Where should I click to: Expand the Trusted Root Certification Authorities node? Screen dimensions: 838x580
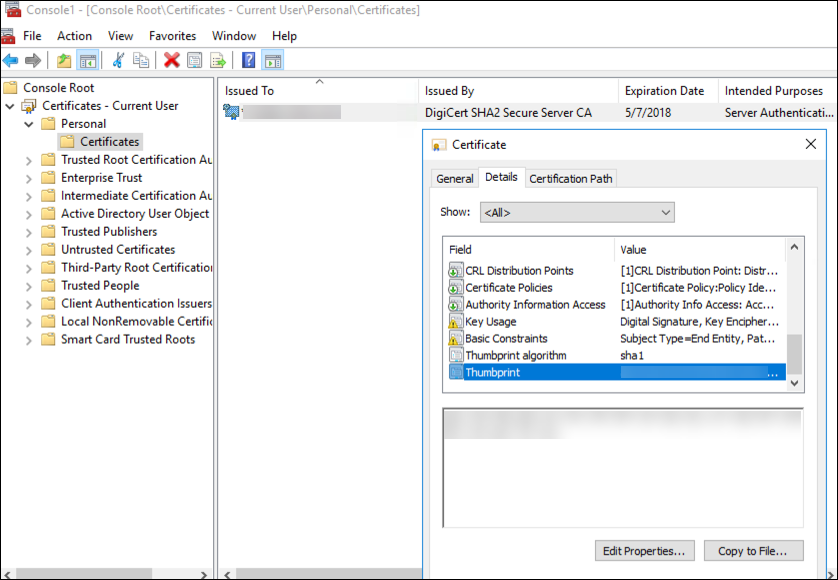pos(29,160)
